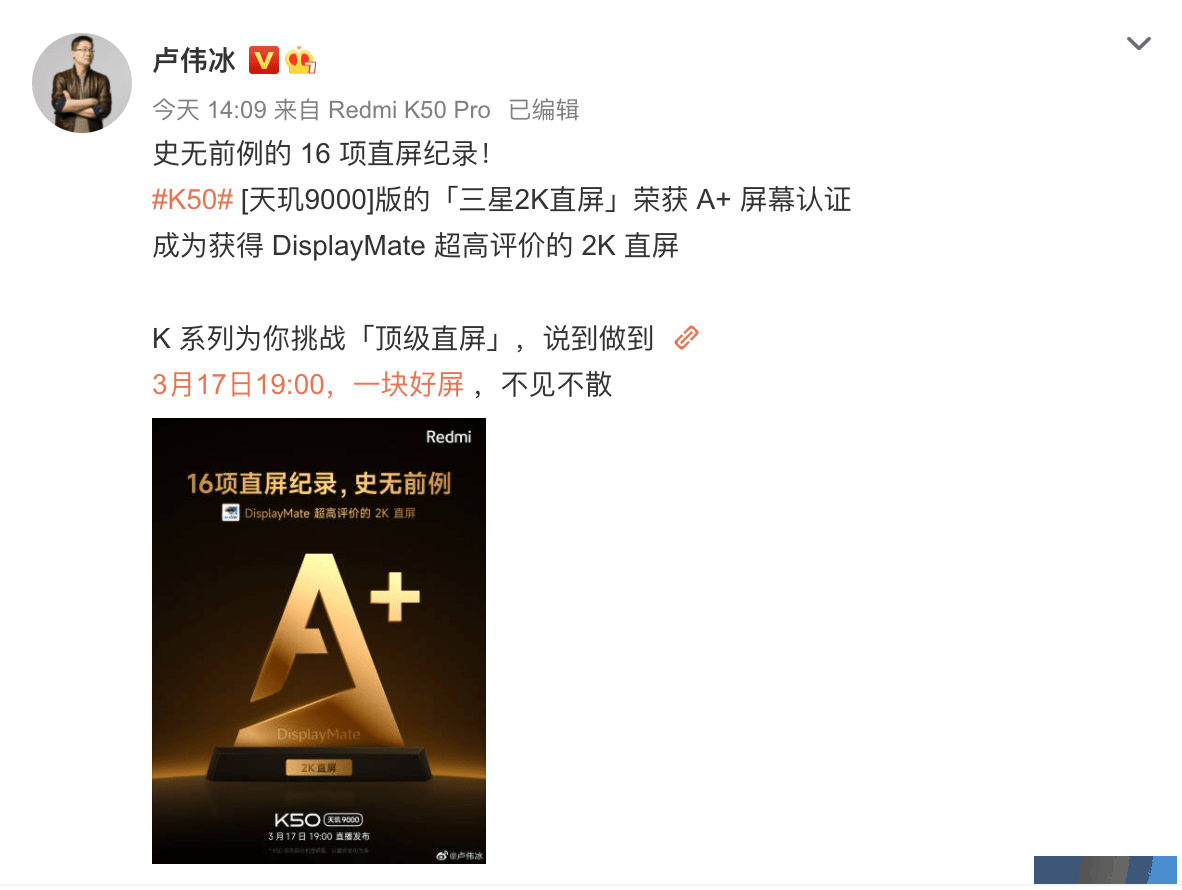Click the Weibo watermark @卢伟冰 in poster
Screen dimensions: 1182x890
point(460,855)
